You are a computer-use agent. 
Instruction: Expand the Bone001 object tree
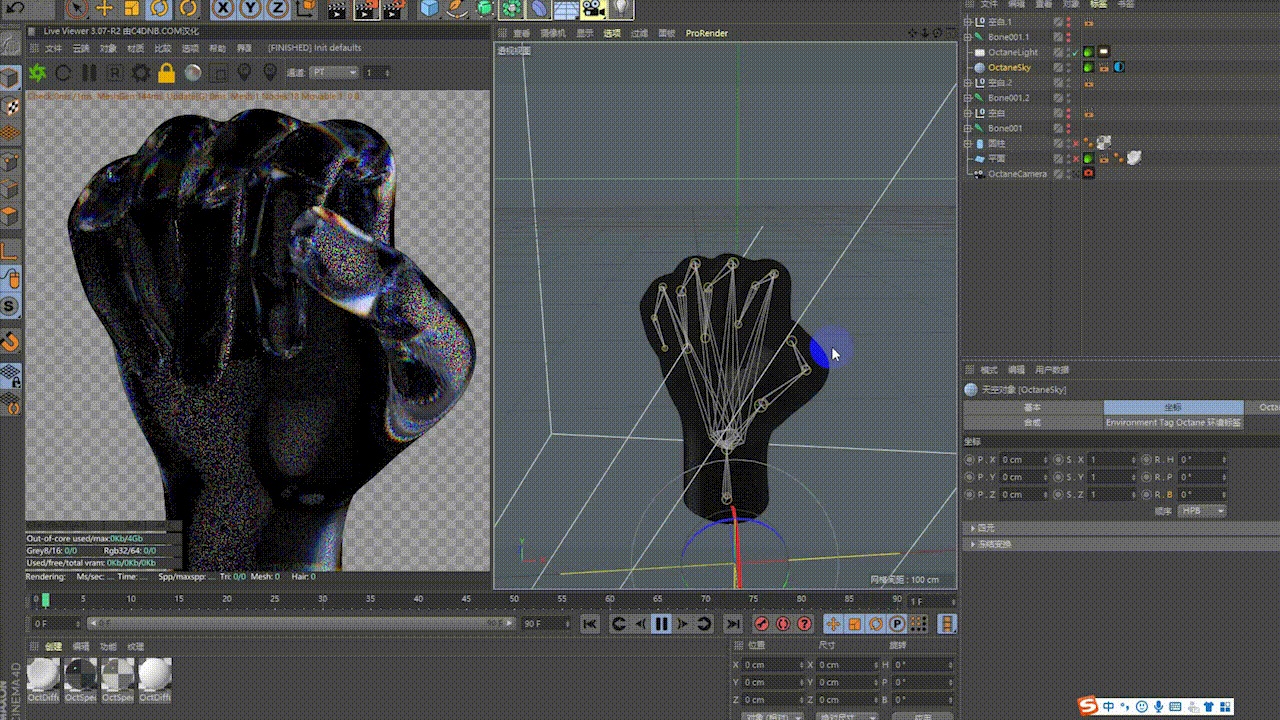pos(967,128)
